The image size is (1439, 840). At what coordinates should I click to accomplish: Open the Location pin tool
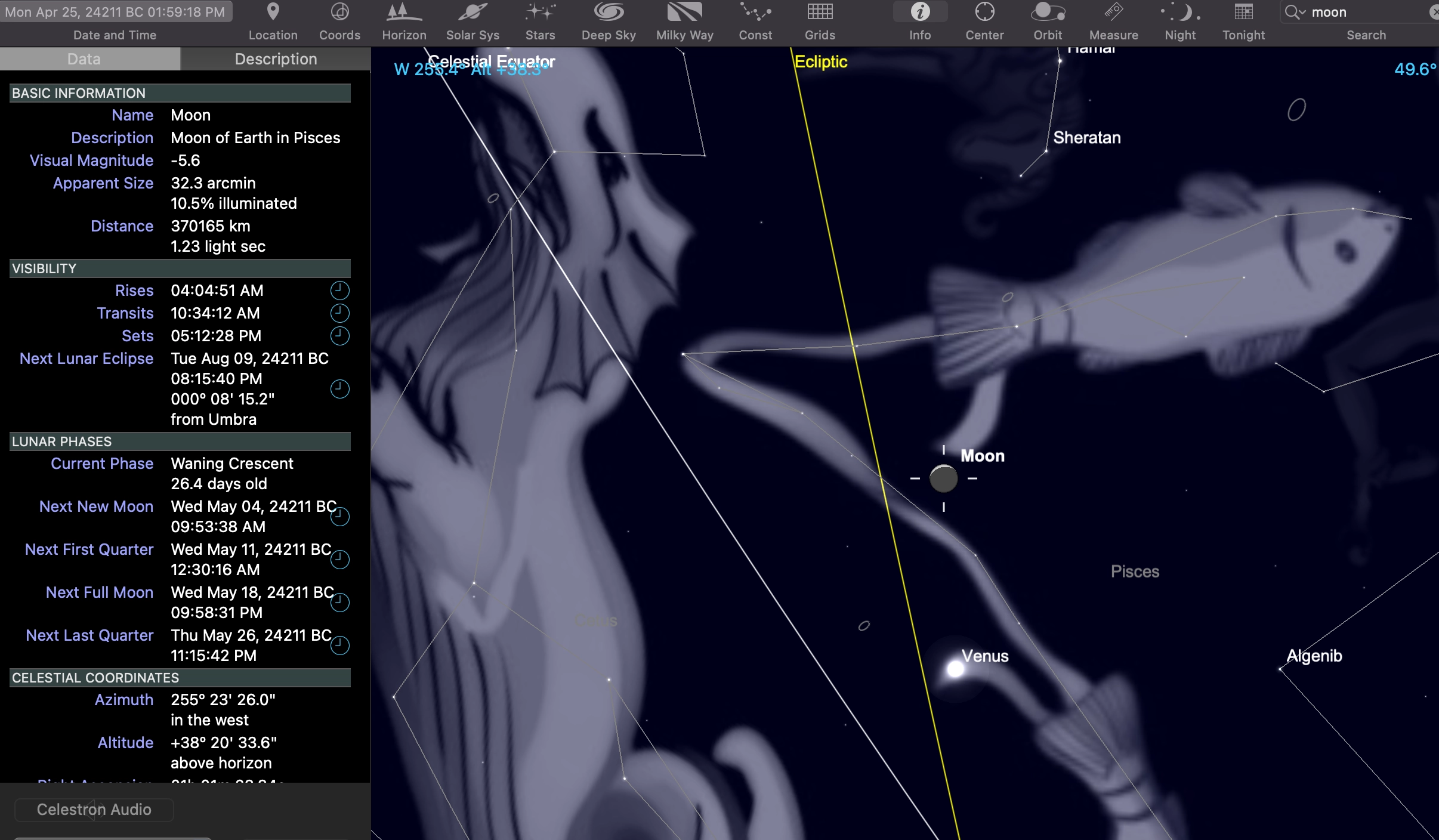[x=273, y=13]
